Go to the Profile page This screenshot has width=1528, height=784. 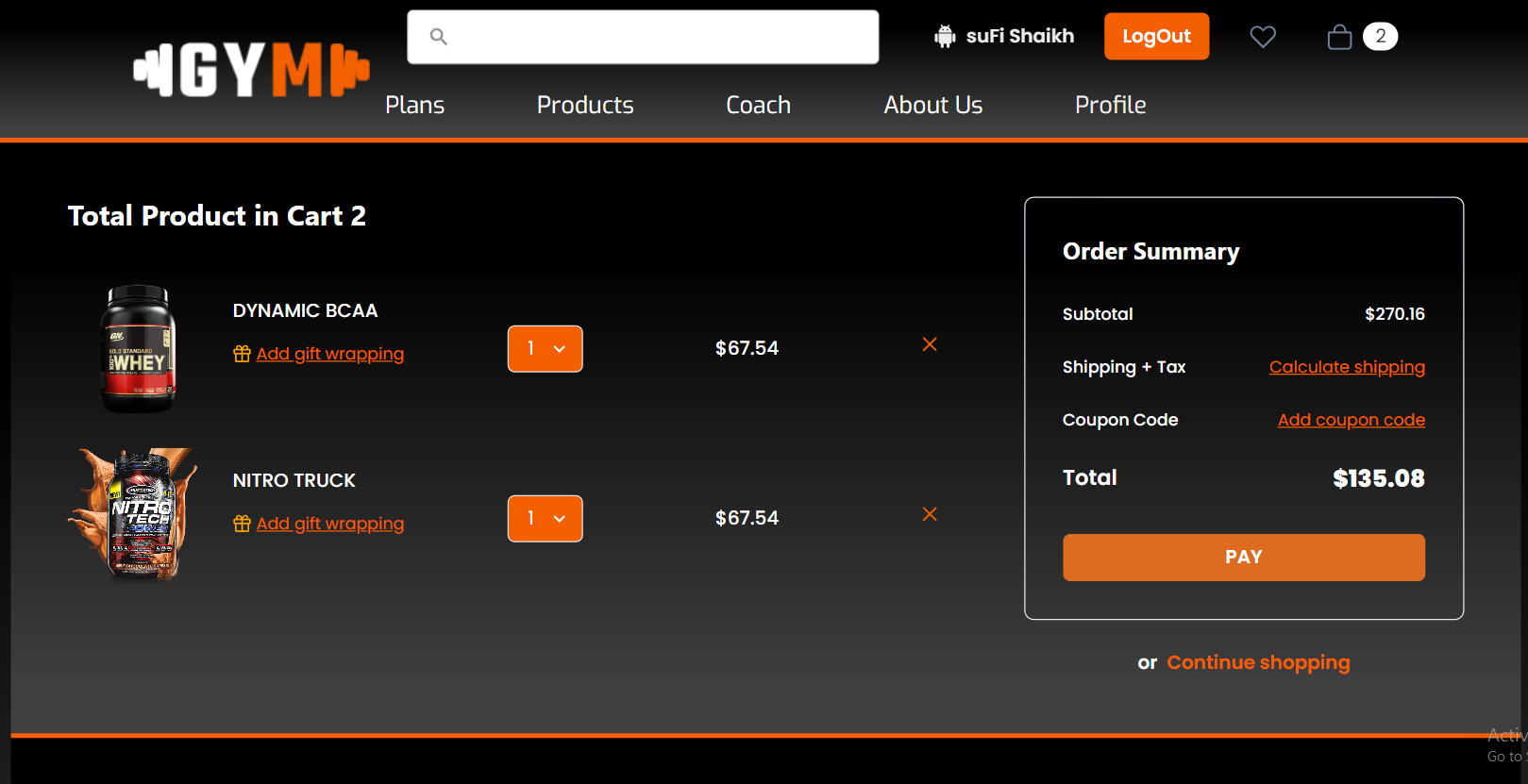[x=1111, y=105]
